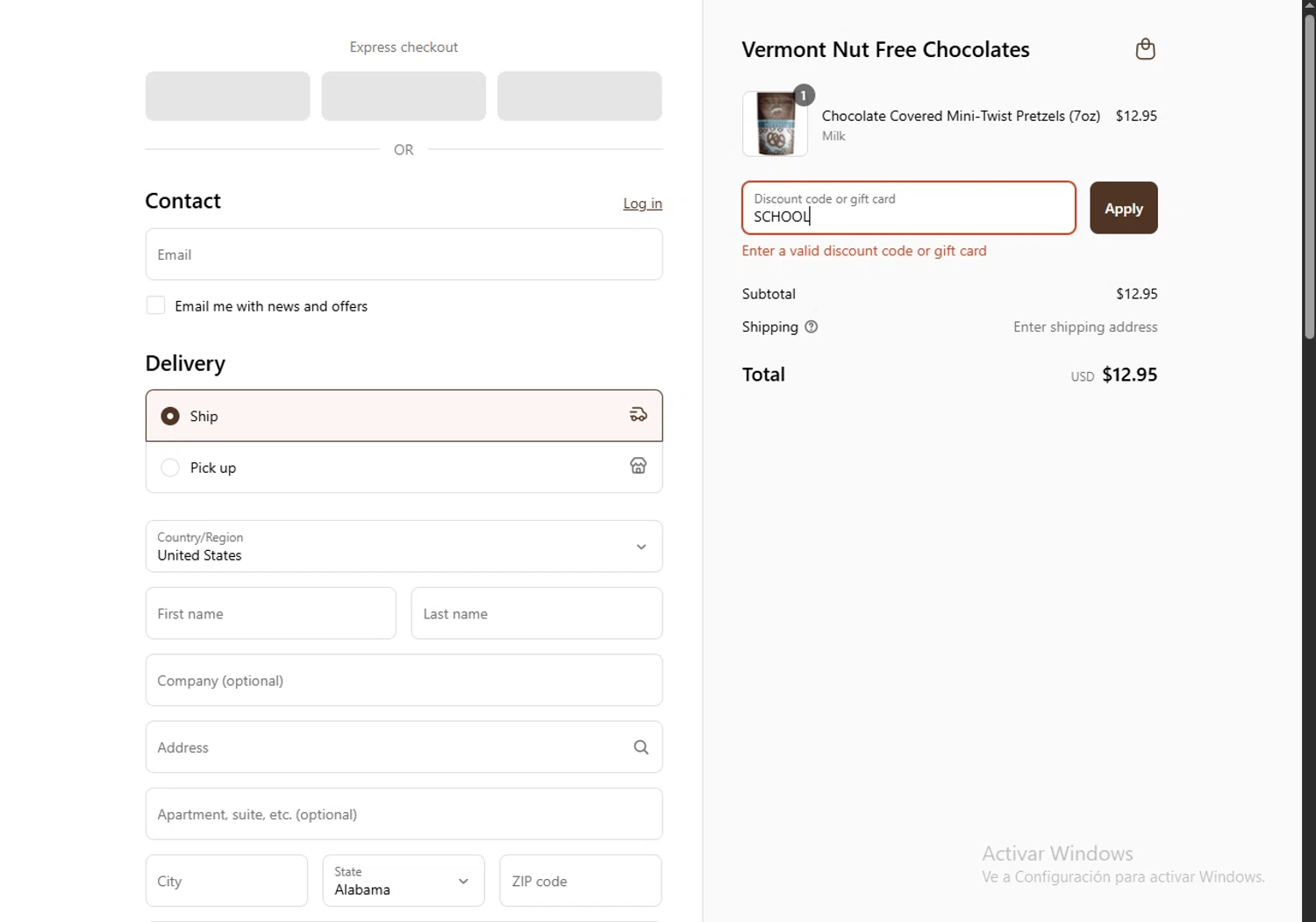This screenshot has width=1316, height=922.
Task: Click the address search magnifier icon
Action: 641,747
